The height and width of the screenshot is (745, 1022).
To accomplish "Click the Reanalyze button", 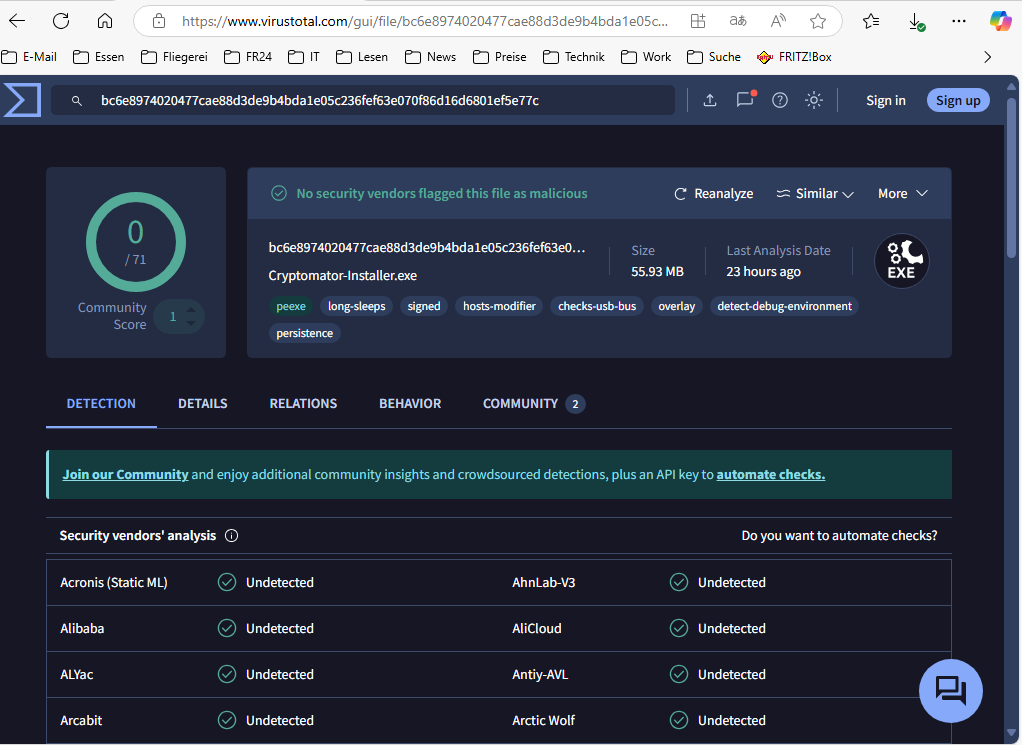I will click(714, 194).
